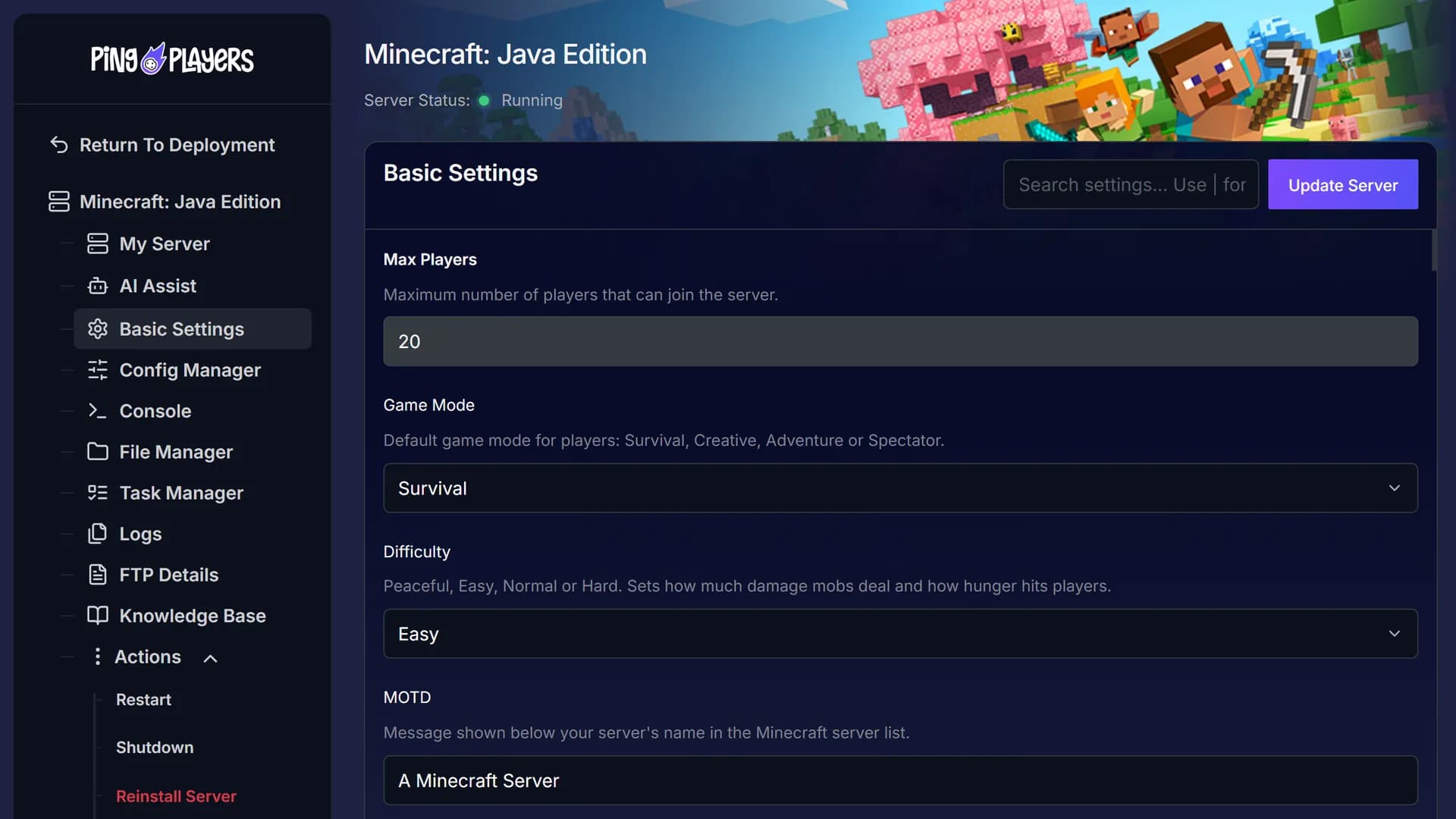Click Reinstall Server in red
The height and width of the screenshot is (819, 1456).
click(176, 795)
